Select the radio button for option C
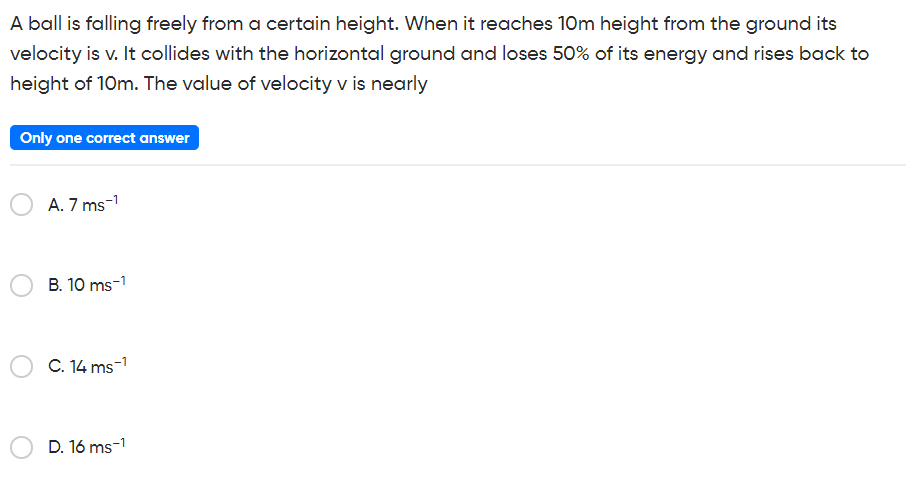924x481 pixels. pyautogui.click(x=22, y=366)
